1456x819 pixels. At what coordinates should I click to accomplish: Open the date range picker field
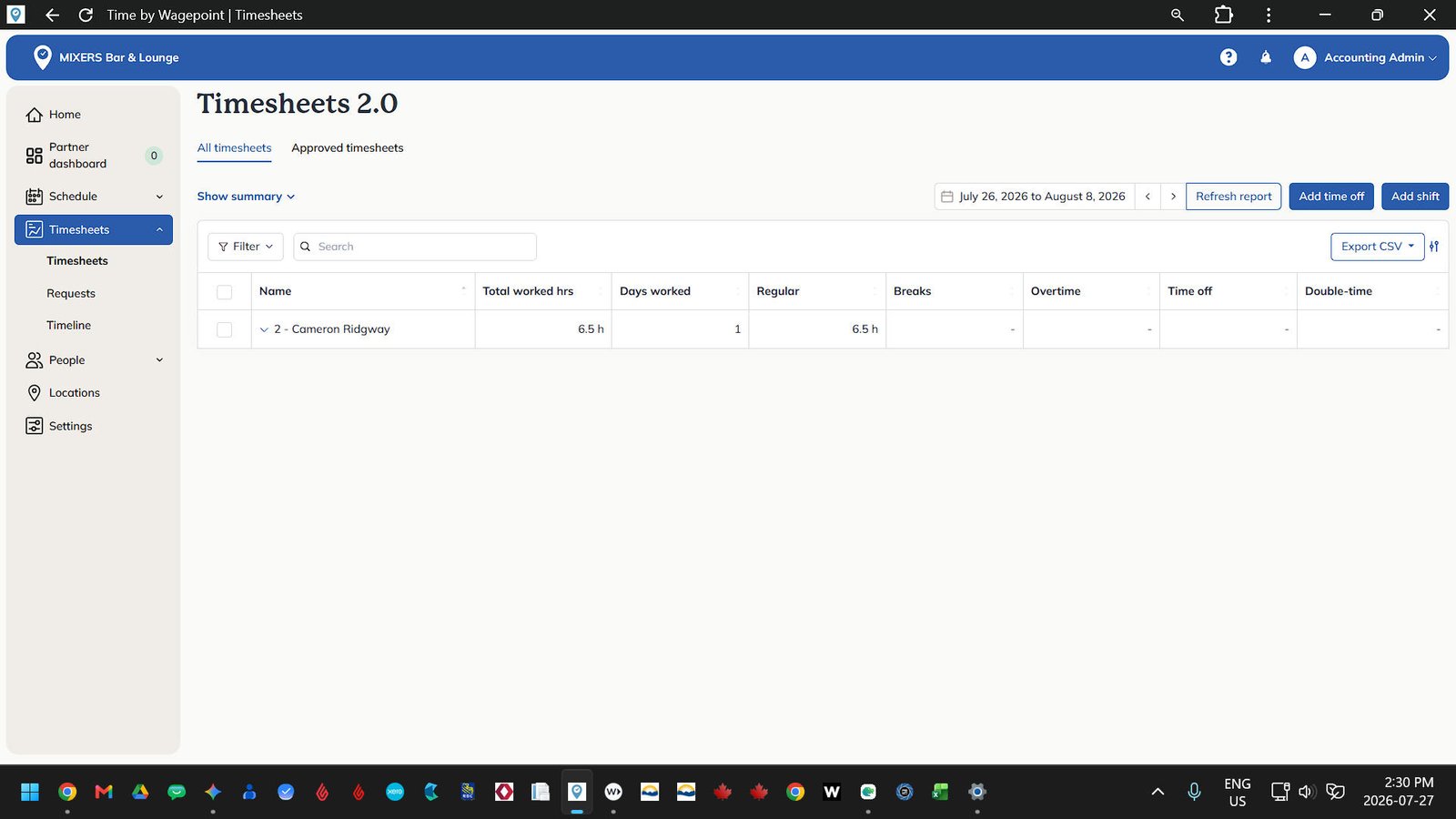point(1034,197)
